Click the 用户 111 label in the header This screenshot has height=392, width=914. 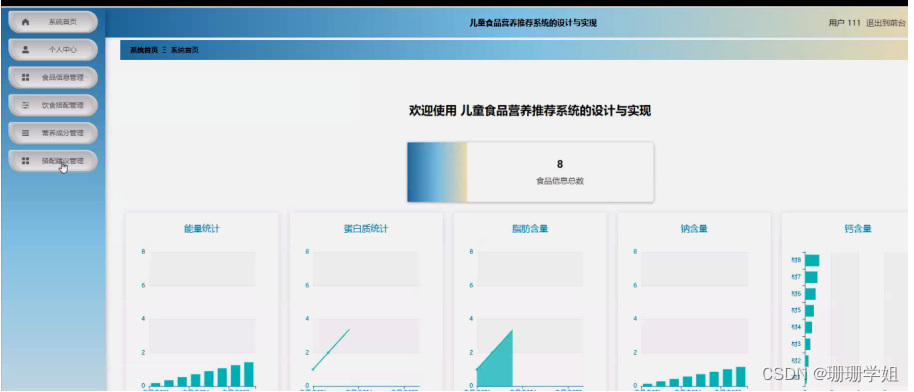[844, 23]
